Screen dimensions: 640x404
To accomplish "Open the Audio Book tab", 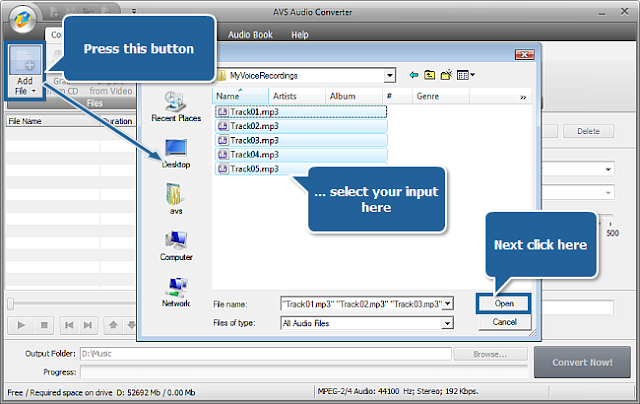I will point(250,35).
